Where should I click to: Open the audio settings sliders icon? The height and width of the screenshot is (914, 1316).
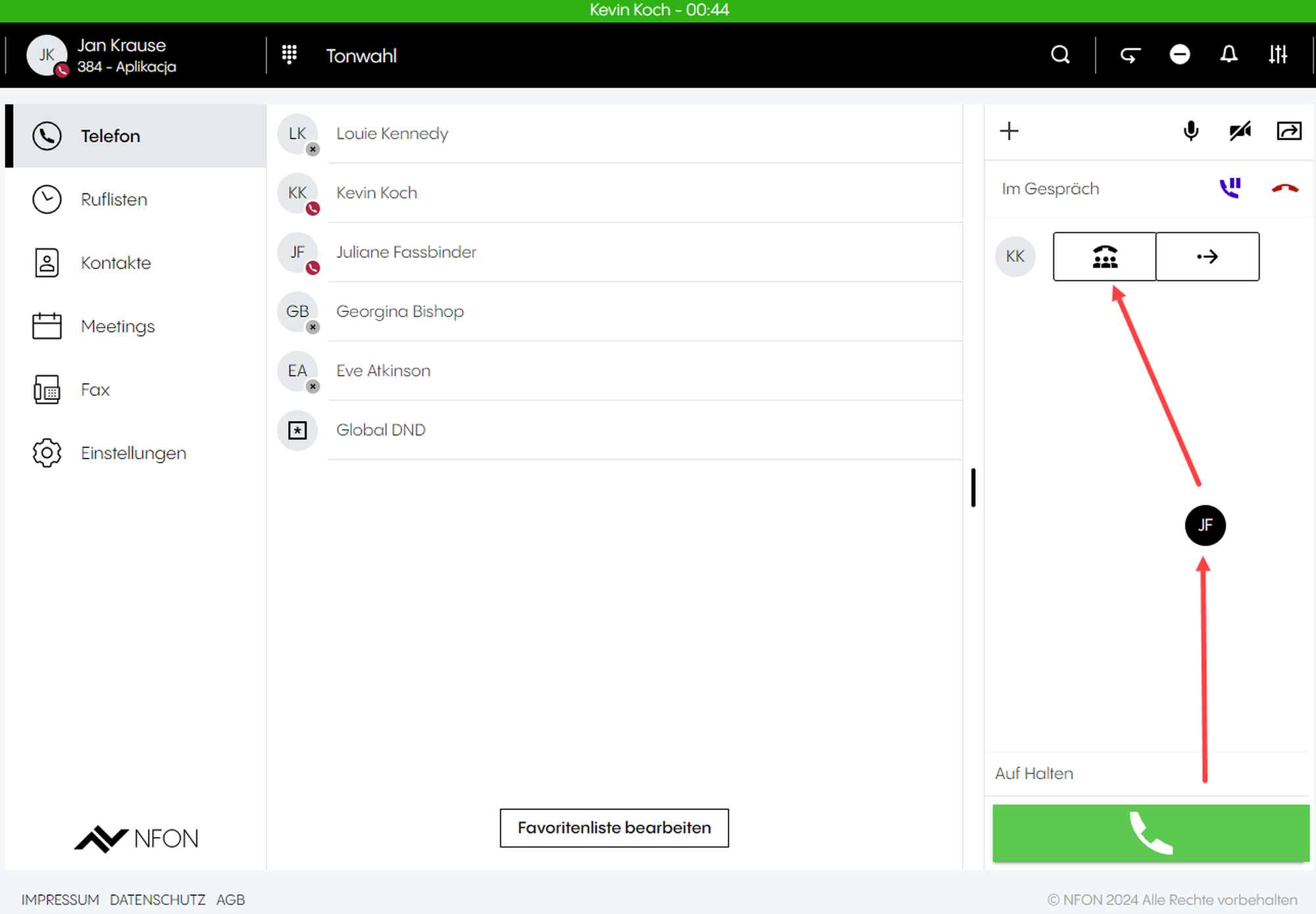click(x=1278, y=55)
